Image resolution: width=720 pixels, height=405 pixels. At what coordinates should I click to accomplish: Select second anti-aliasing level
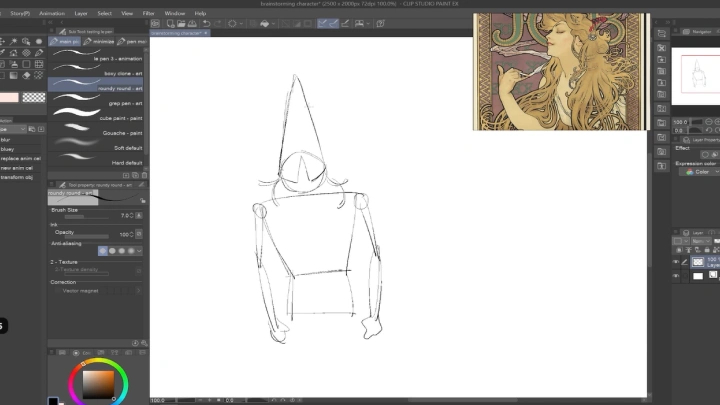click(112, 251)
